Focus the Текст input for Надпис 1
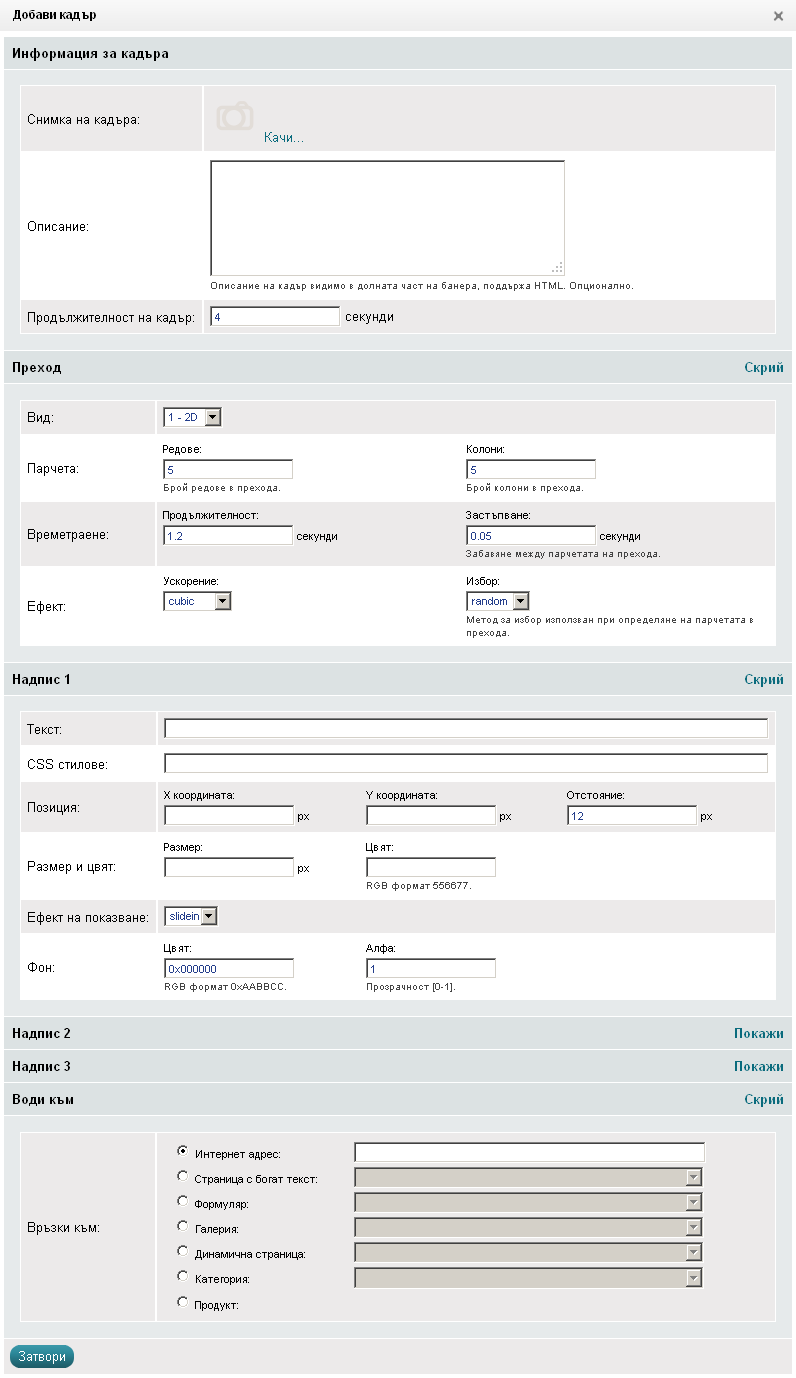796x1378 pixels. click(x=465, y=728)
